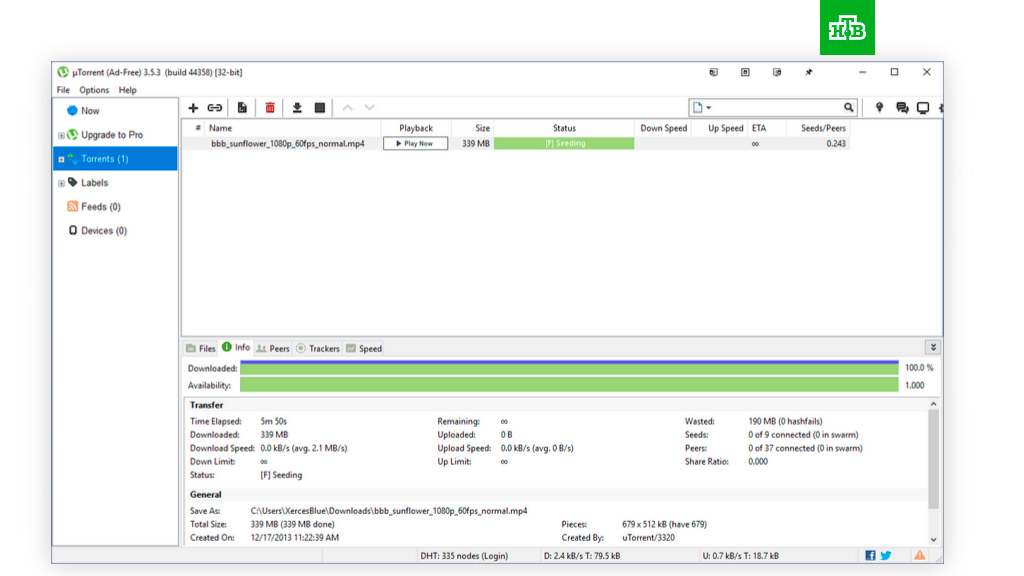1024x576 pixels.
Task: Click the U: 0.7 kB/s upload status entry
Action: tap(741, 556)
